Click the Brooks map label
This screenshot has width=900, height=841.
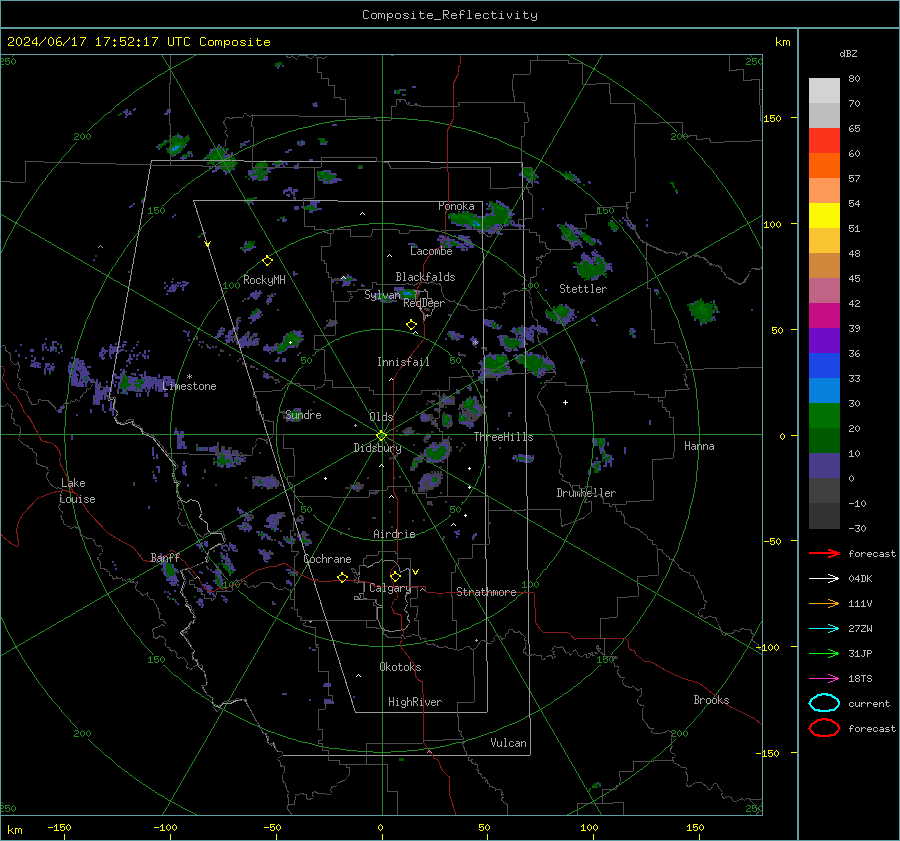coord(711,700)
